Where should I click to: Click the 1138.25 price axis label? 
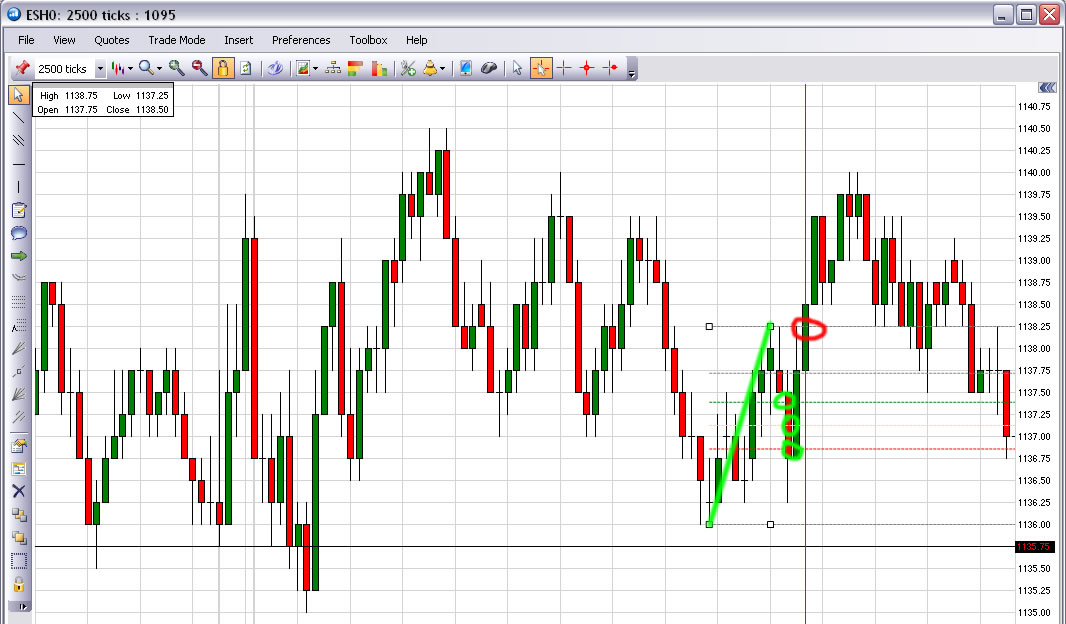1034,326
